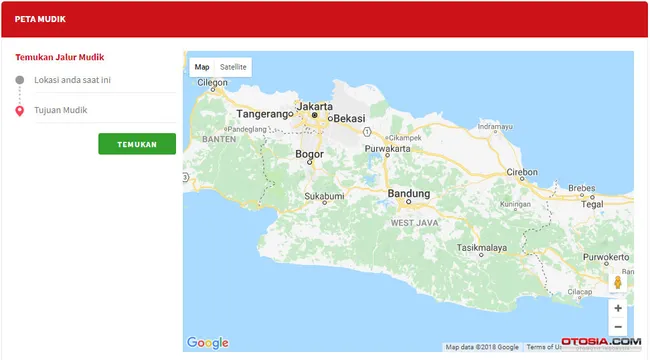This screenshot has width=650, height=360.
Task: Click the Pegman Street View icon
Action: pyautogui.click(x=618, y=283)
